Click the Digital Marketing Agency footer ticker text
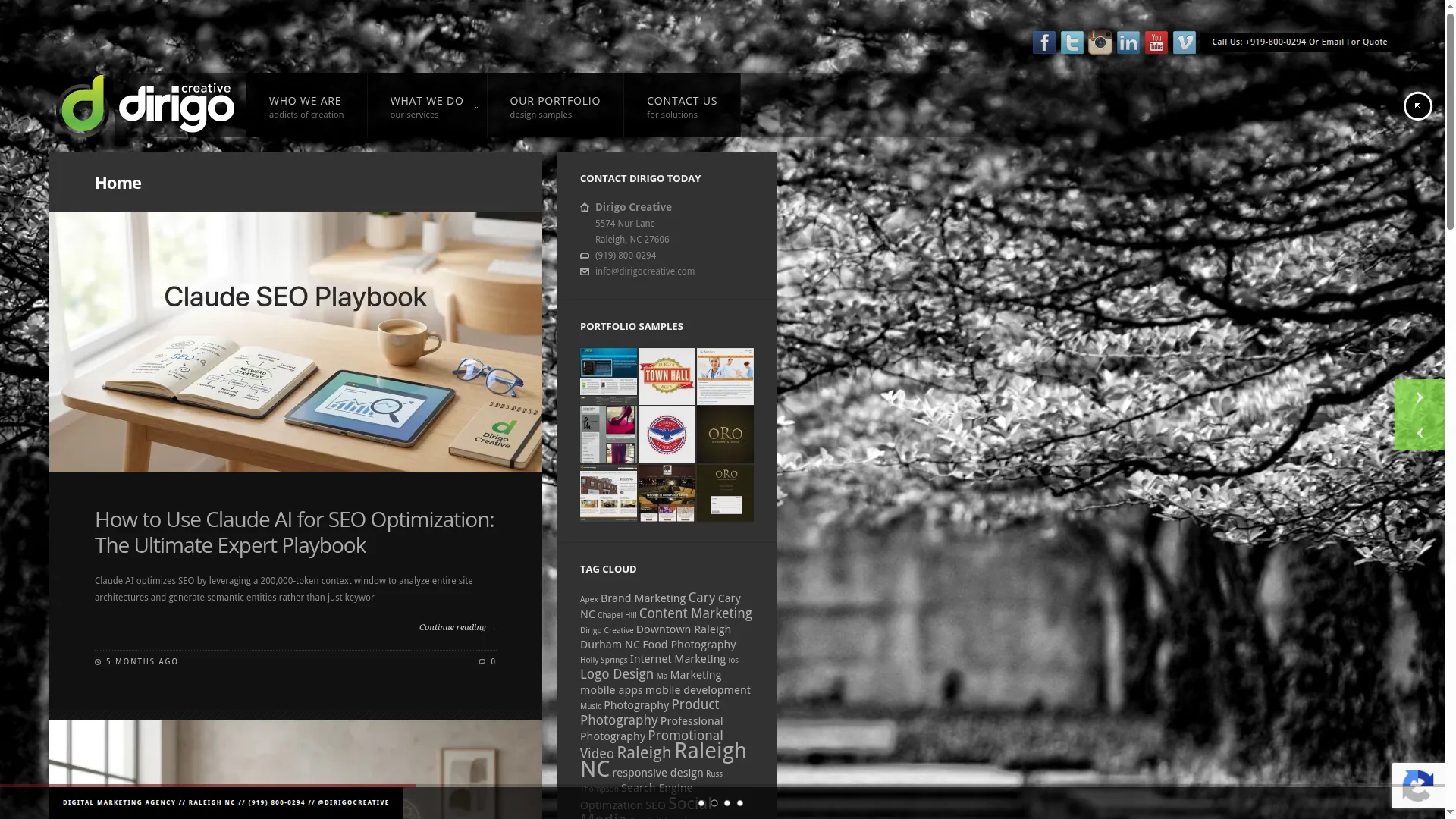The height and width of the screenshot is (819, 1456). [226, 802]
